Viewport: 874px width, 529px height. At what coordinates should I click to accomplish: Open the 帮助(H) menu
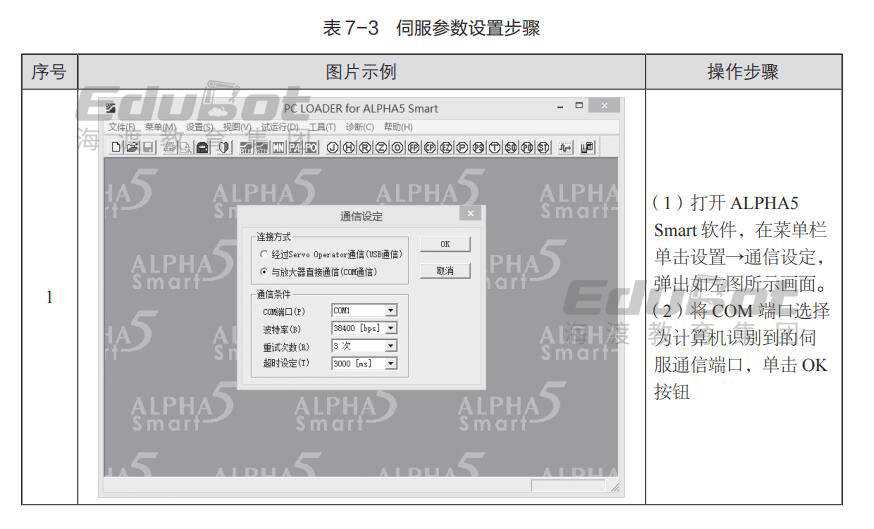[x=398, y=127]
